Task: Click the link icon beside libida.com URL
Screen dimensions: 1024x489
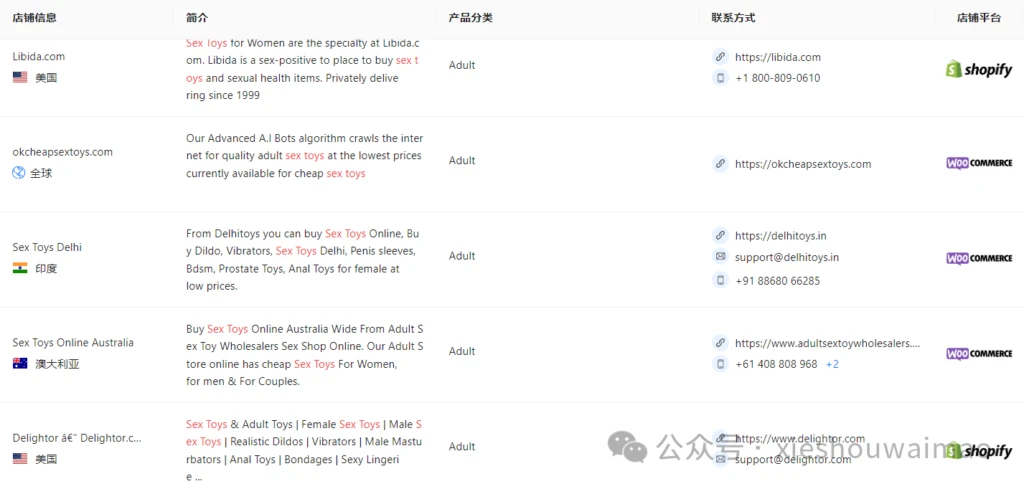Action: (x=720, y=57)
